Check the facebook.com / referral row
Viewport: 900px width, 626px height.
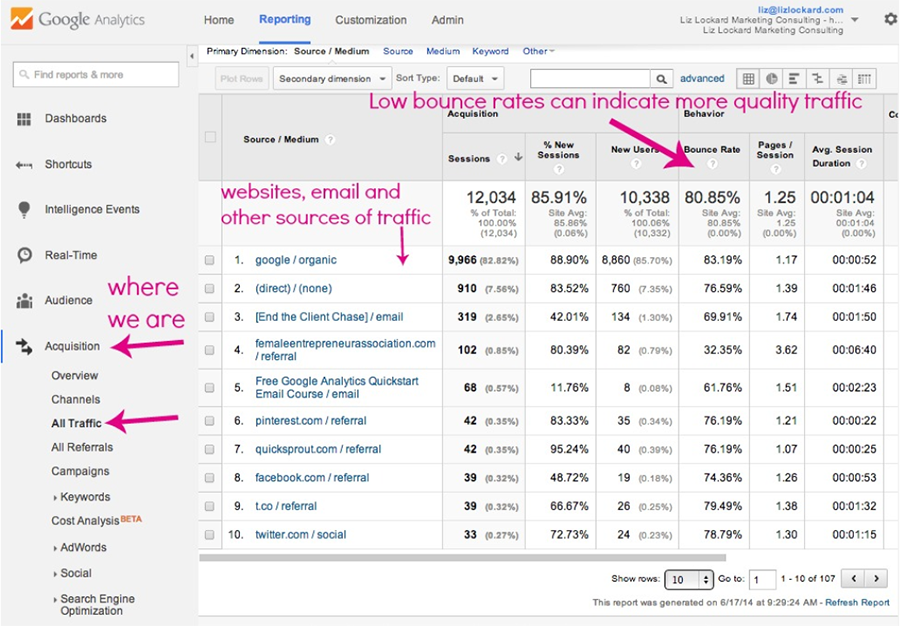point(210,478)
